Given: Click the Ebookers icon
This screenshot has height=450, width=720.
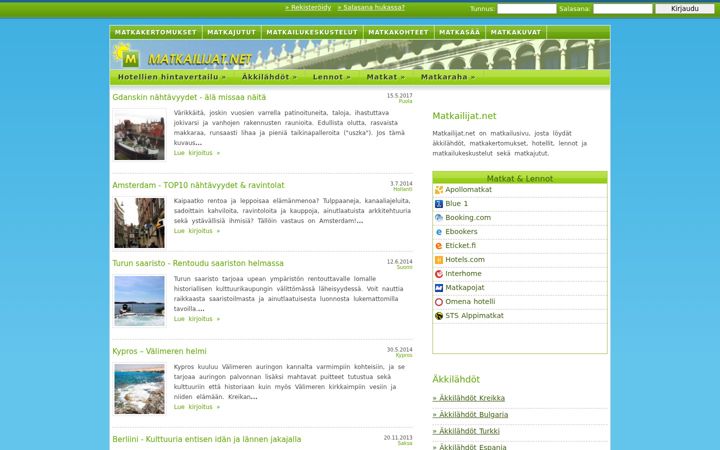Looking at the screenshot, I should coord(439,232).
